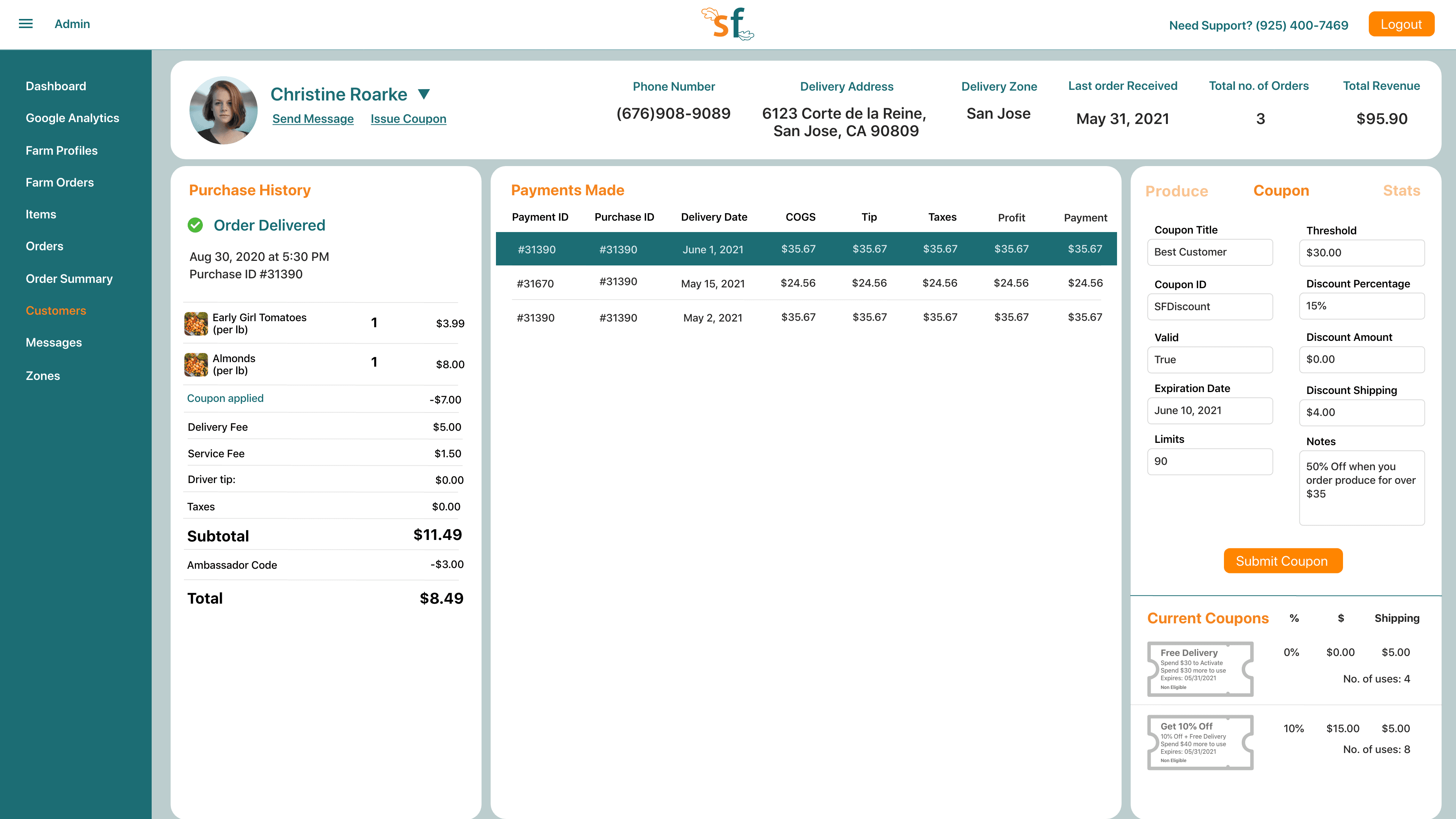The width and height of the screenshot is (1456, 819).
Task: Log out using the Logout button
Action: [1401, 24]
